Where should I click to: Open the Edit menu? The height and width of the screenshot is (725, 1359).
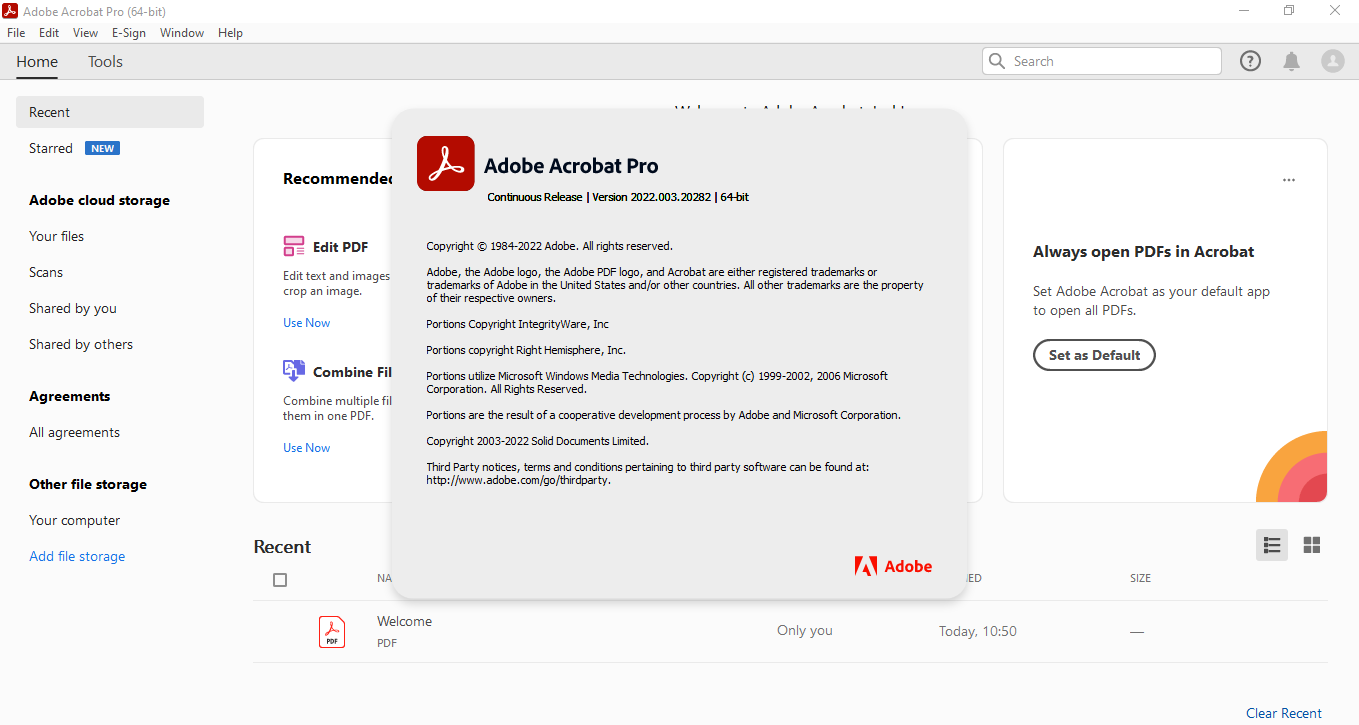[49, 33]
